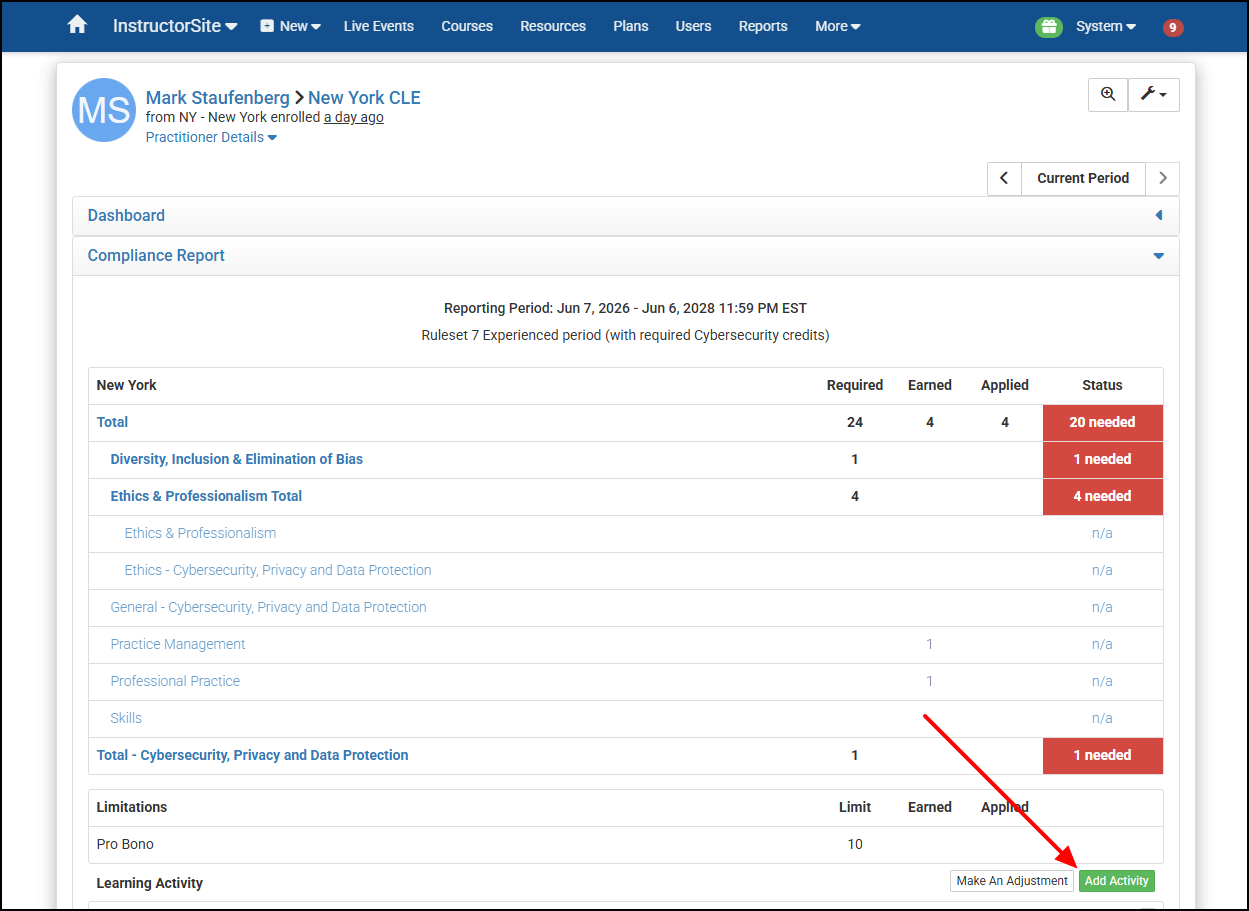Expand the Dashboard panel
Screen dimensions: 1249x911
click(625, 216)
